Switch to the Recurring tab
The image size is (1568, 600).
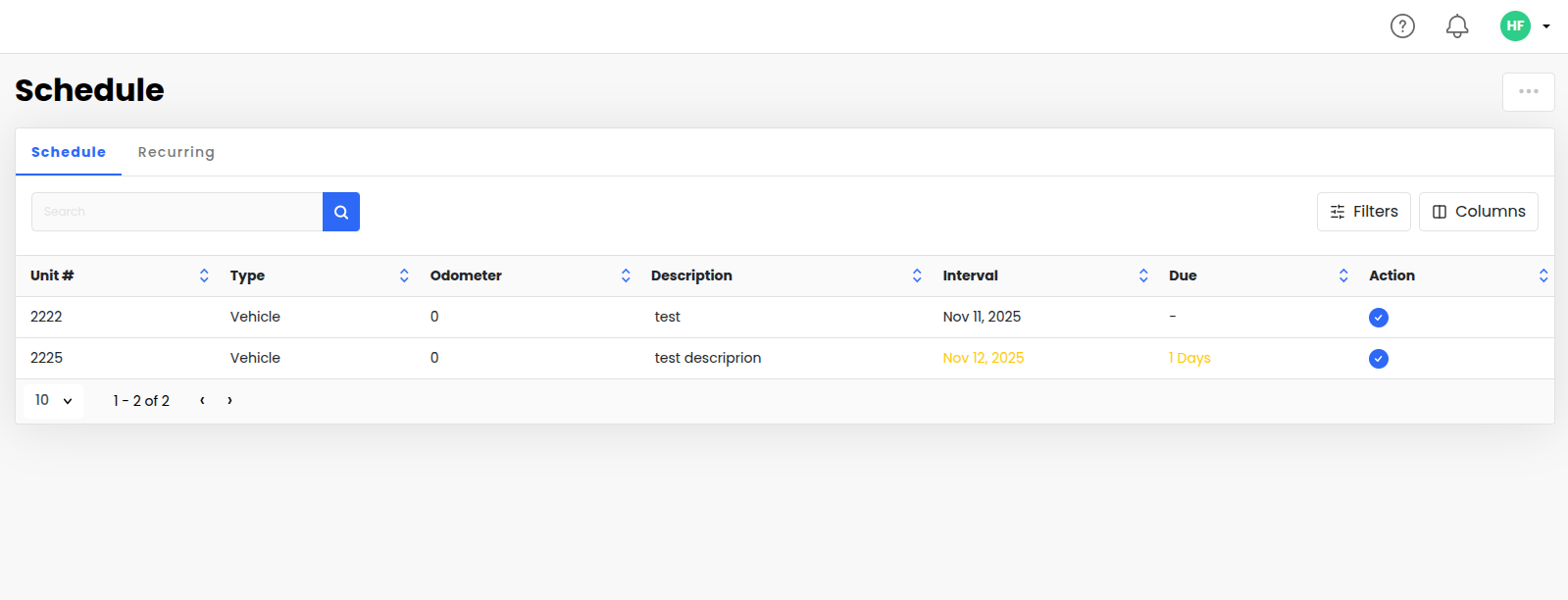tap(176, 152)
